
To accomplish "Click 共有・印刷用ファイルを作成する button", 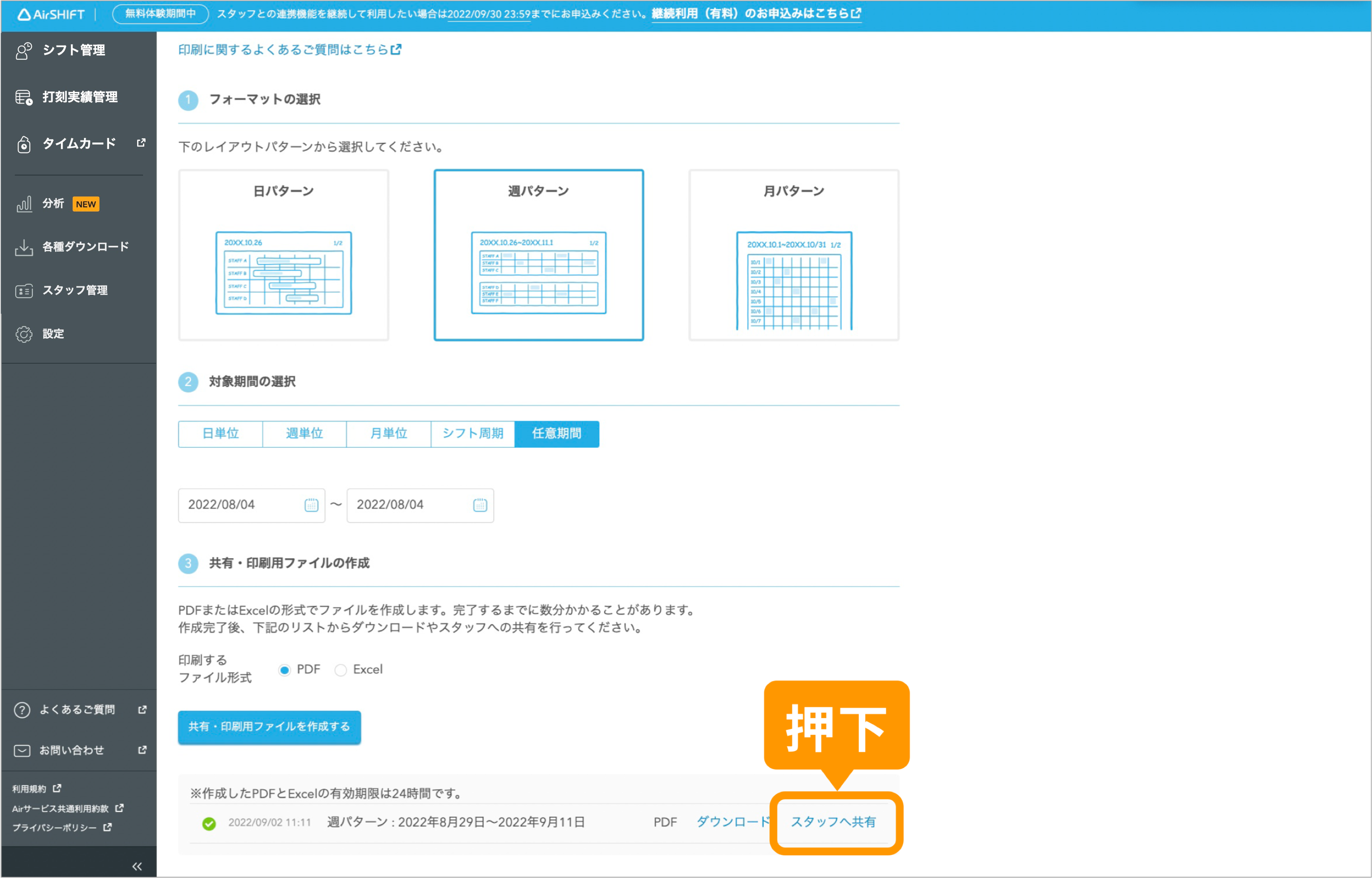I will tap(269, 727).
